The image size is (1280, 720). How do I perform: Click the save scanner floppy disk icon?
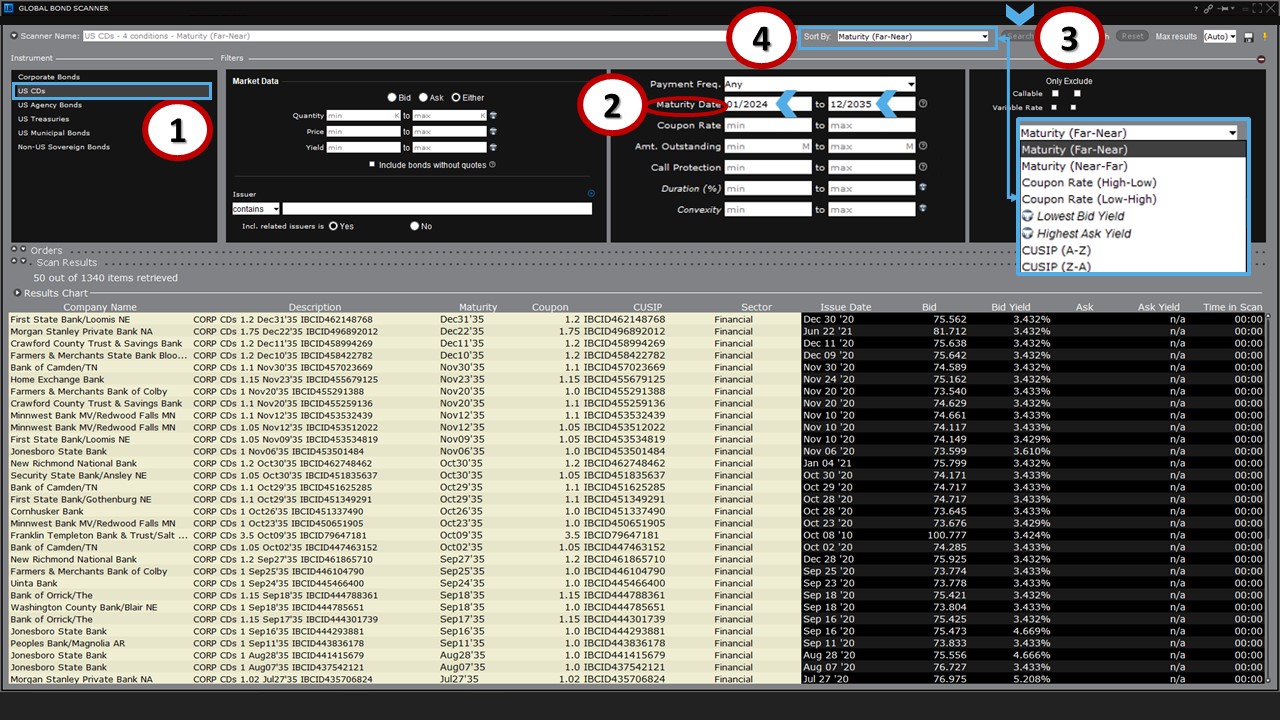[1248, 37]
